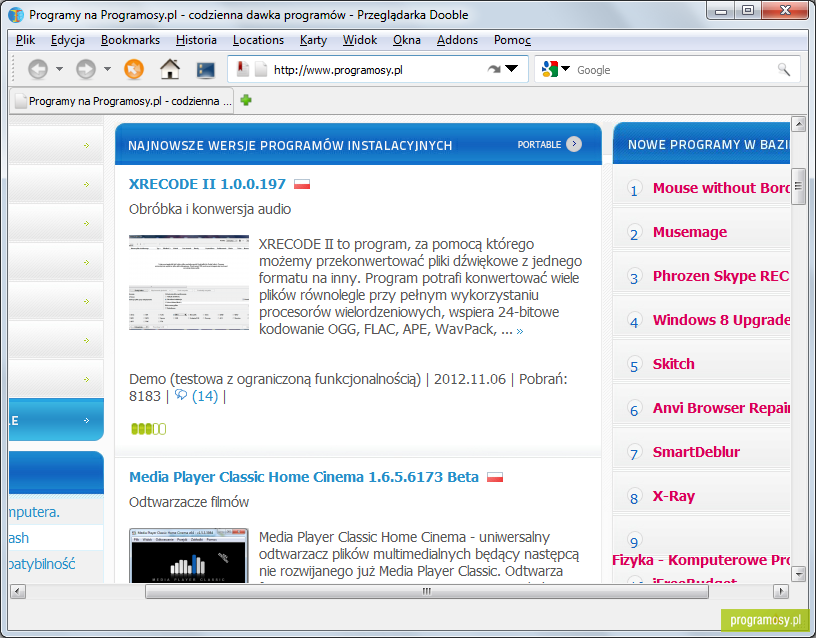Open the Karty menu
This screenshot has width=816, height=638.
(313, 40)
